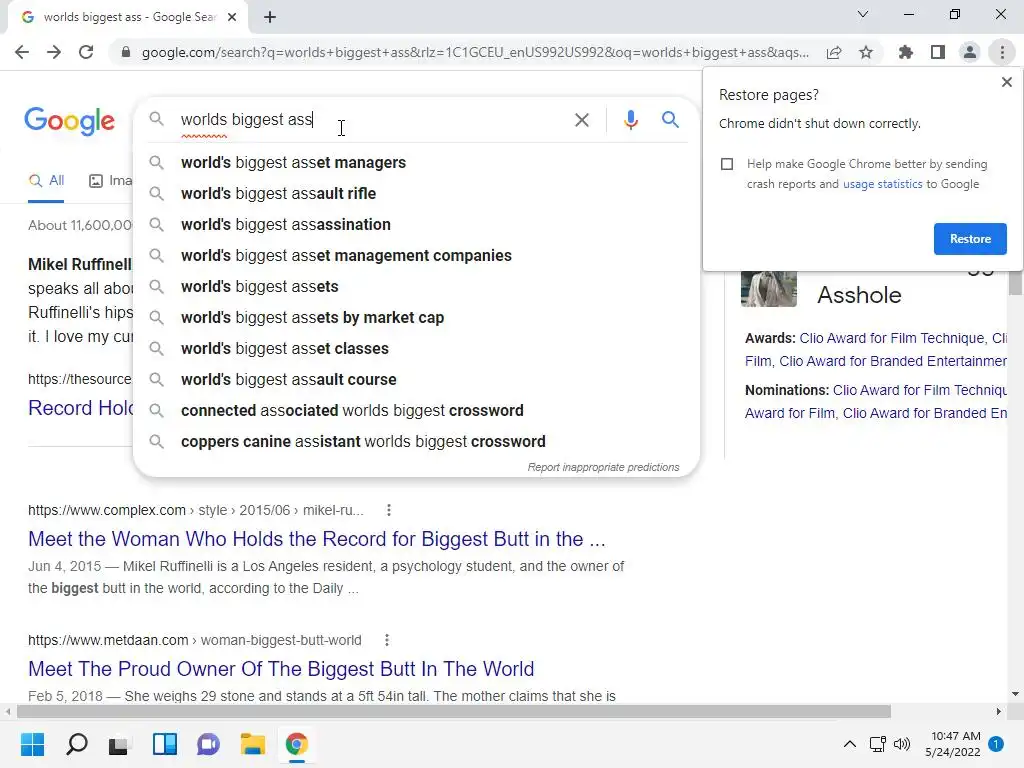Image resolution: width=1024 pixels, height=768 pixels.
Task: Choose suggestion world's biggest asset management companies
Action: click(416, 255)
